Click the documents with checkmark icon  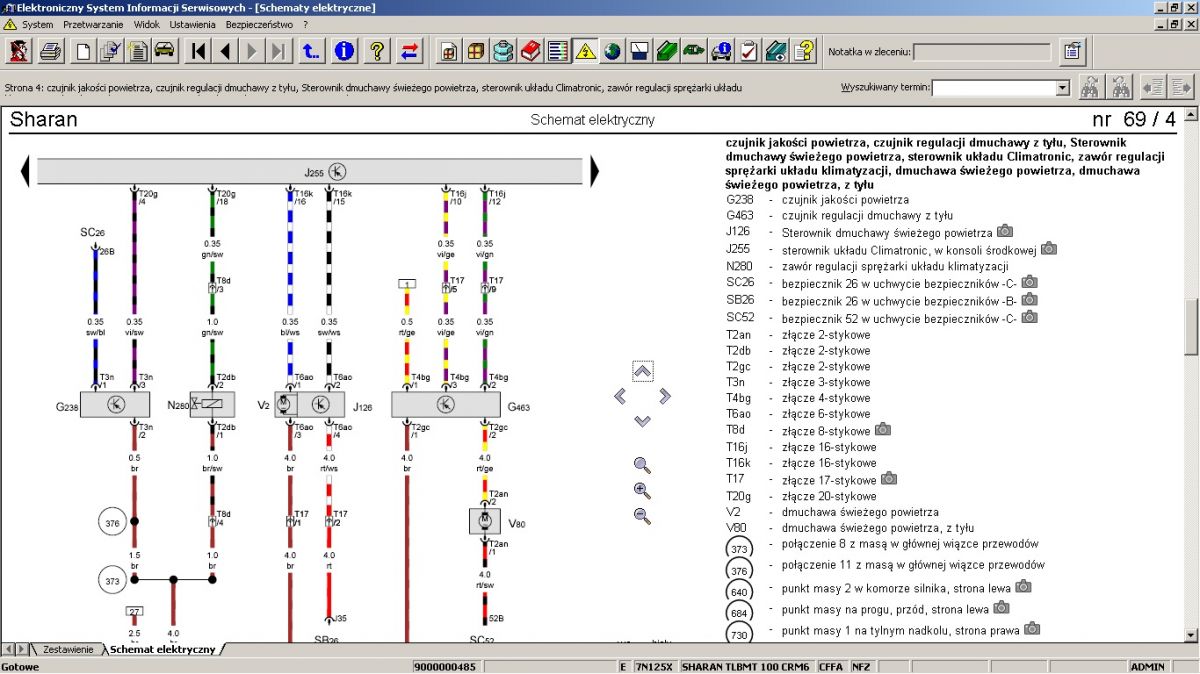111,50
